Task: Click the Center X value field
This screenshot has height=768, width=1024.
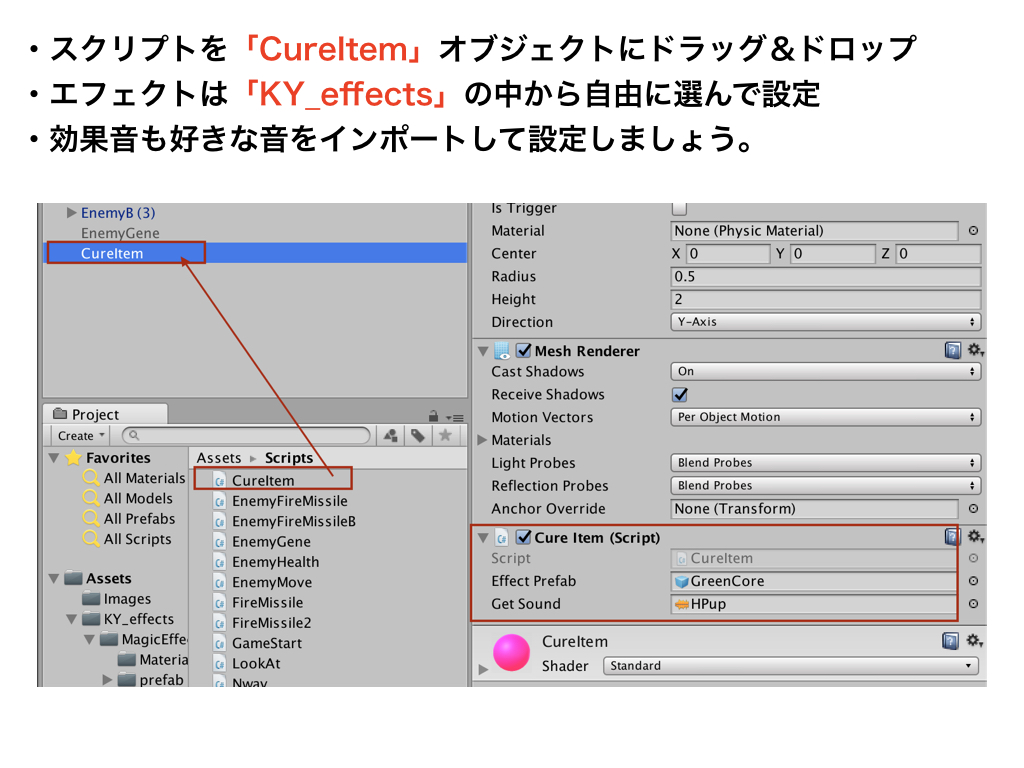Action: (x=728, y=254)
